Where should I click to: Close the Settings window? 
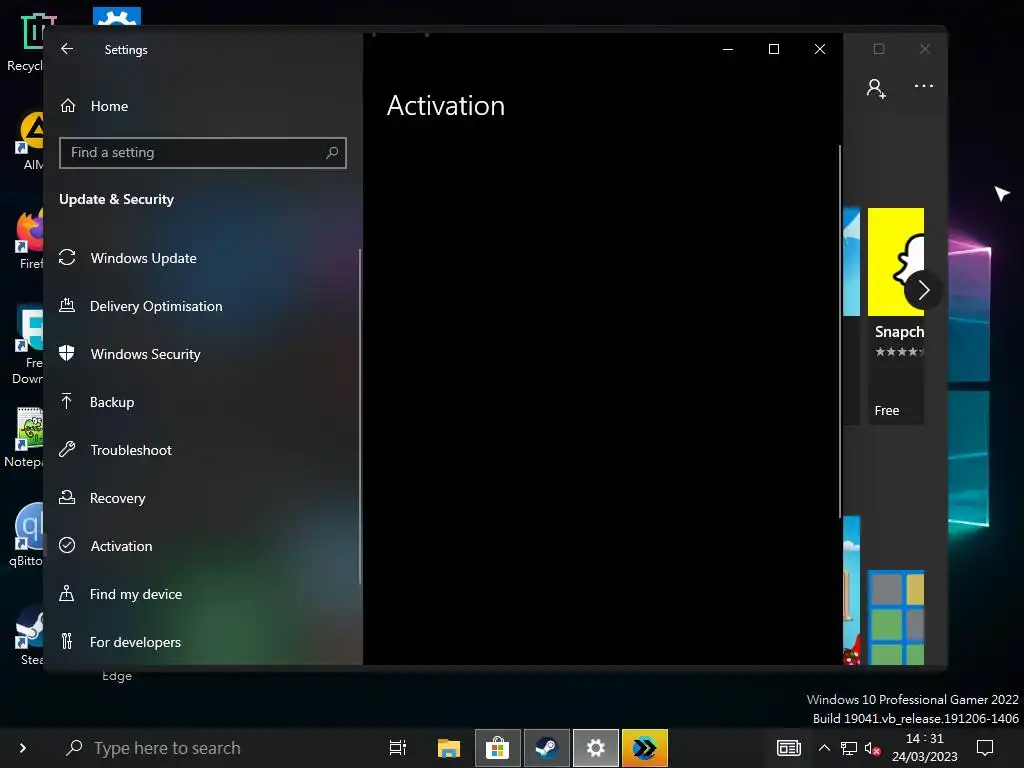820,49
